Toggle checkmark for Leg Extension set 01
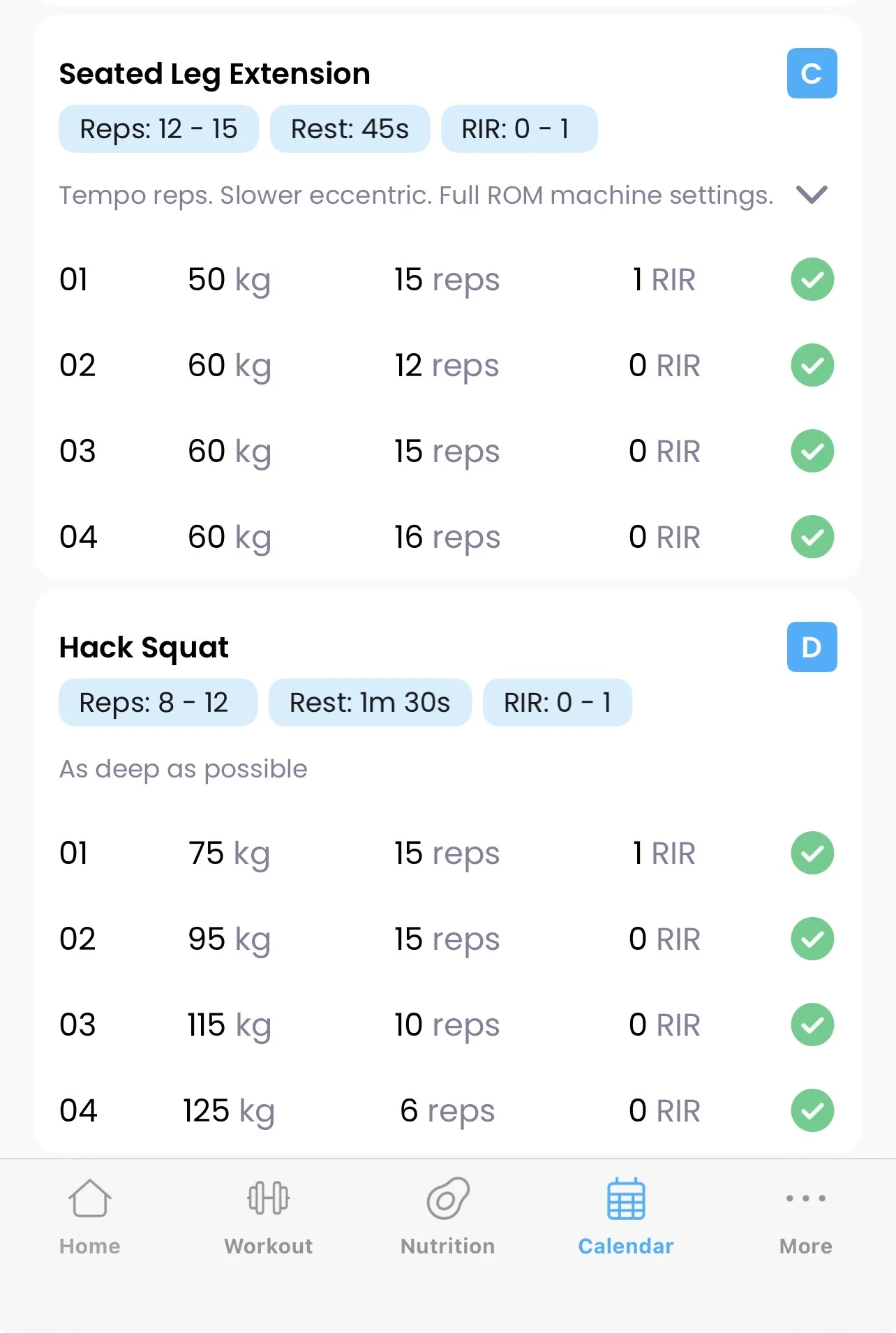This screenshot has width=896, height=1333. click(x=812, y=279)
